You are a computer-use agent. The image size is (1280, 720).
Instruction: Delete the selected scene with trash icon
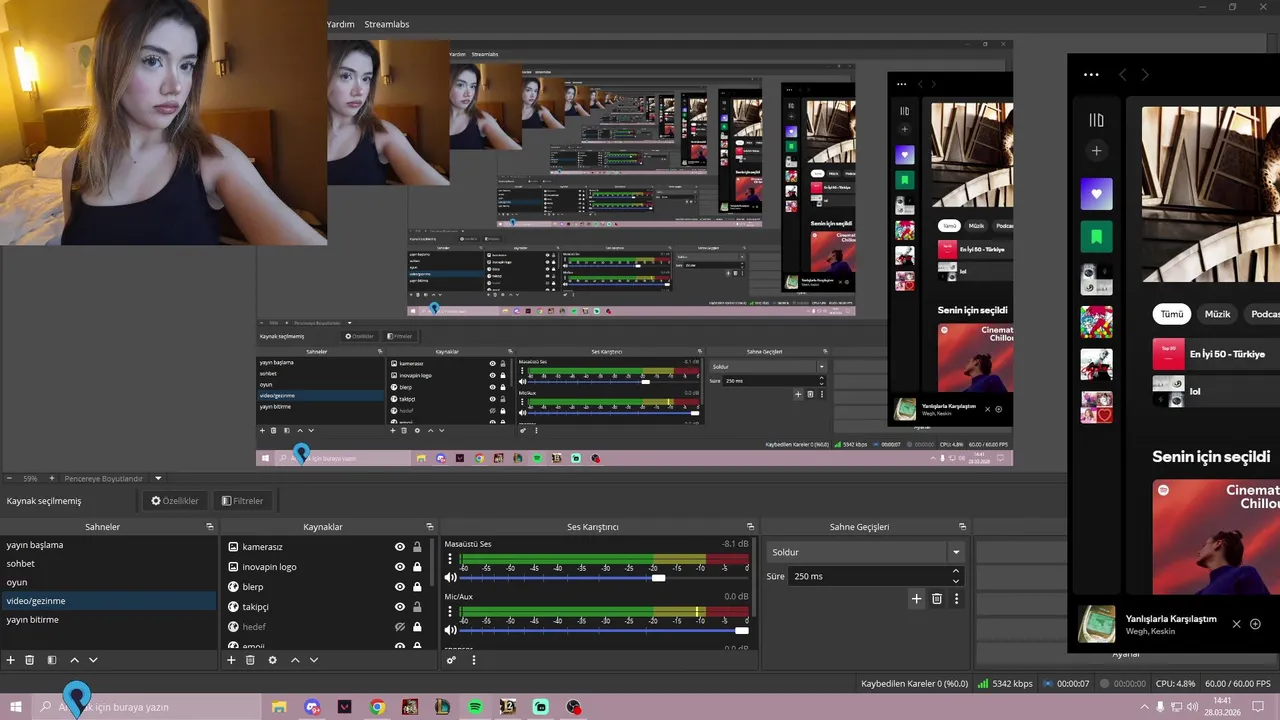(30, 660)
